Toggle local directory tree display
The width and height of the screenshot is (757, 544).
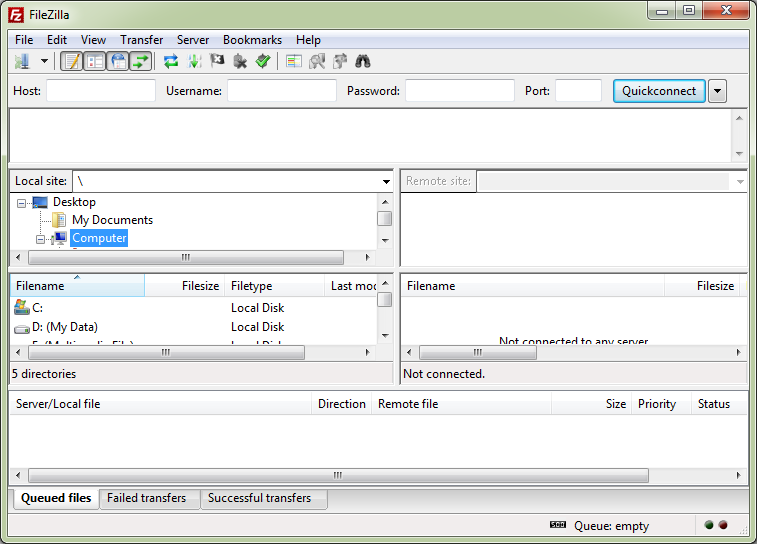coord(95,61)
